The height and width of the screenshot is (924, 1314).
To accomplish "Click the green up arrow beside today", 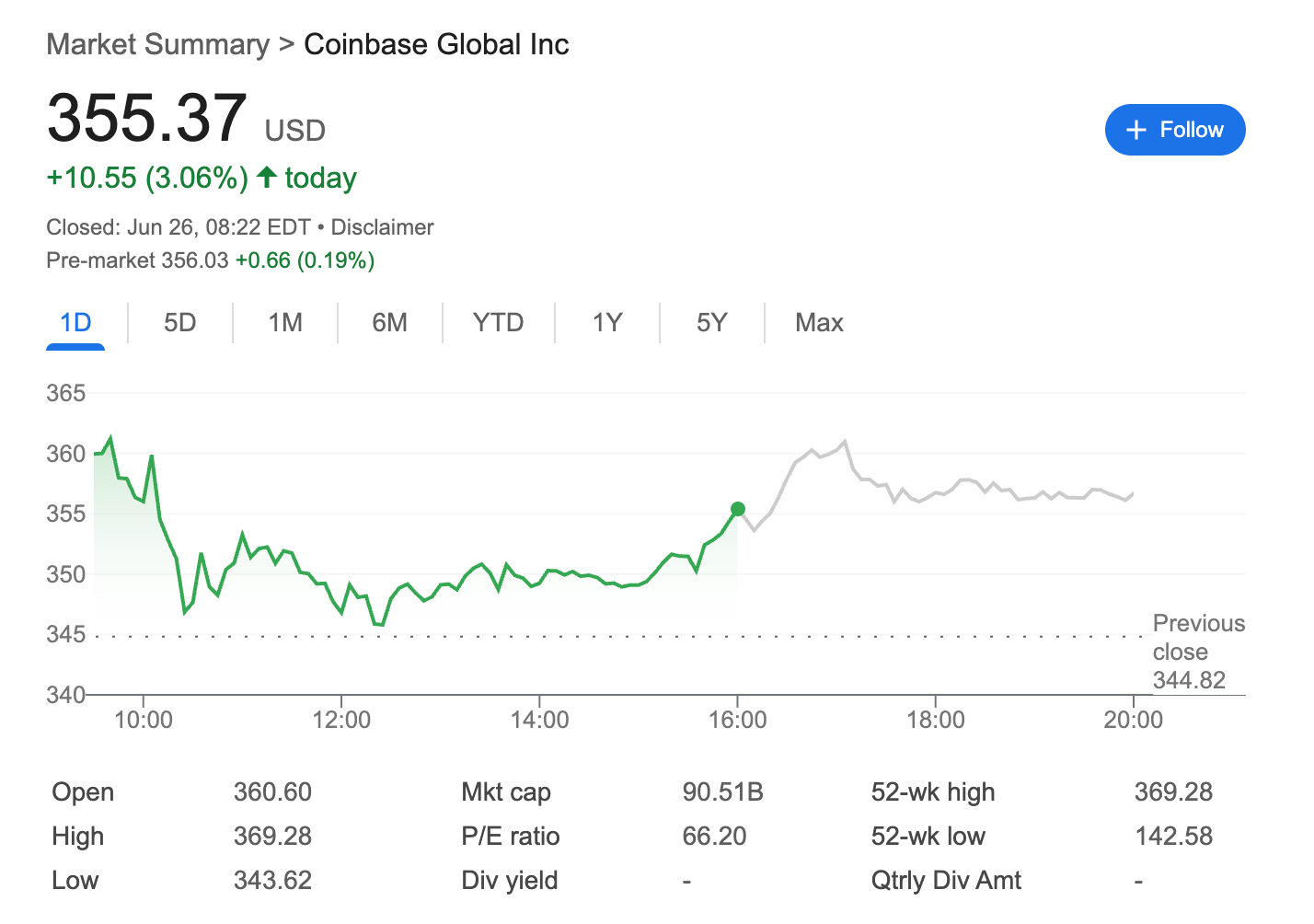I will 267,177.
